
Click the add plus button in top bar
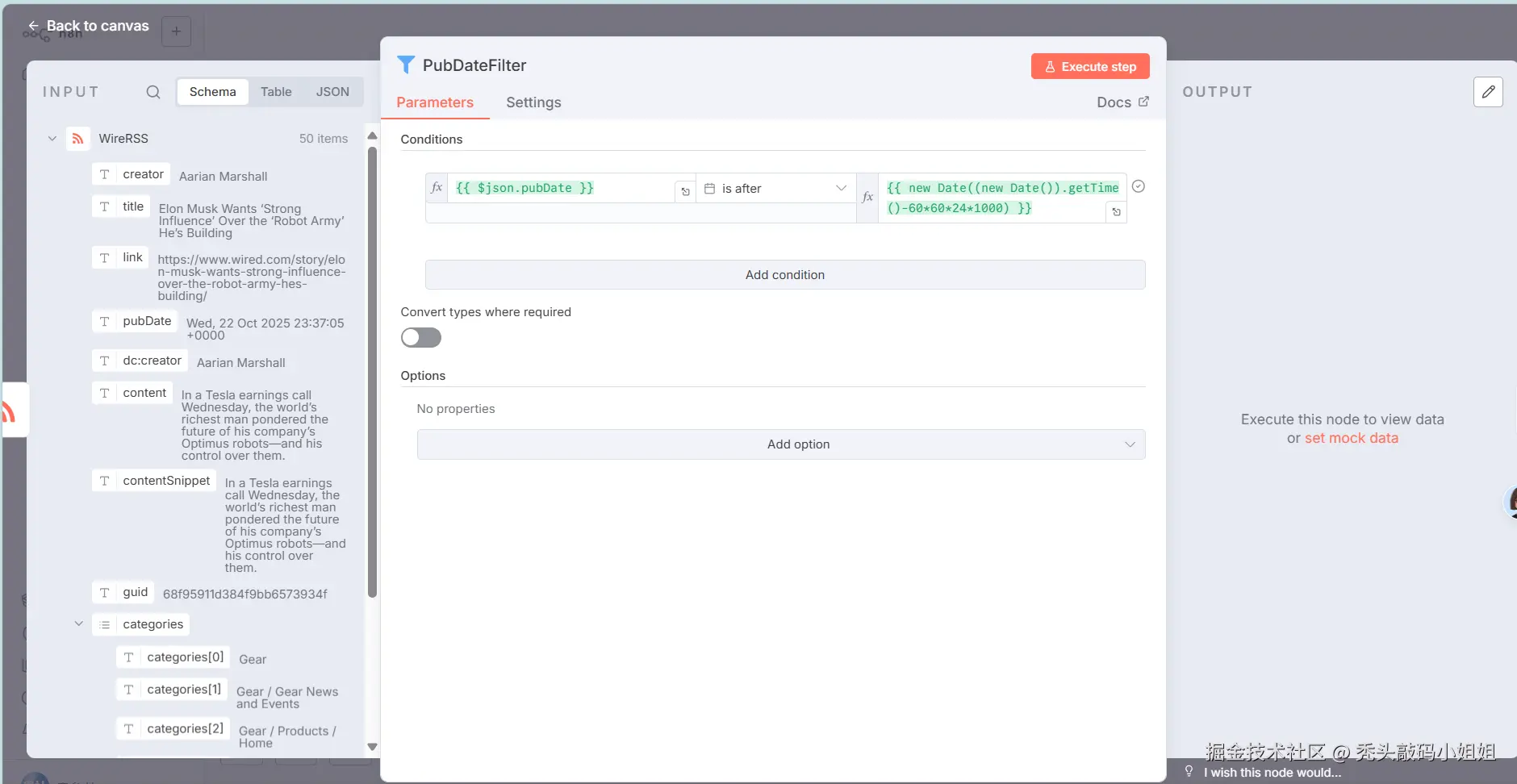pyautogui.click(x=176, y=31)
